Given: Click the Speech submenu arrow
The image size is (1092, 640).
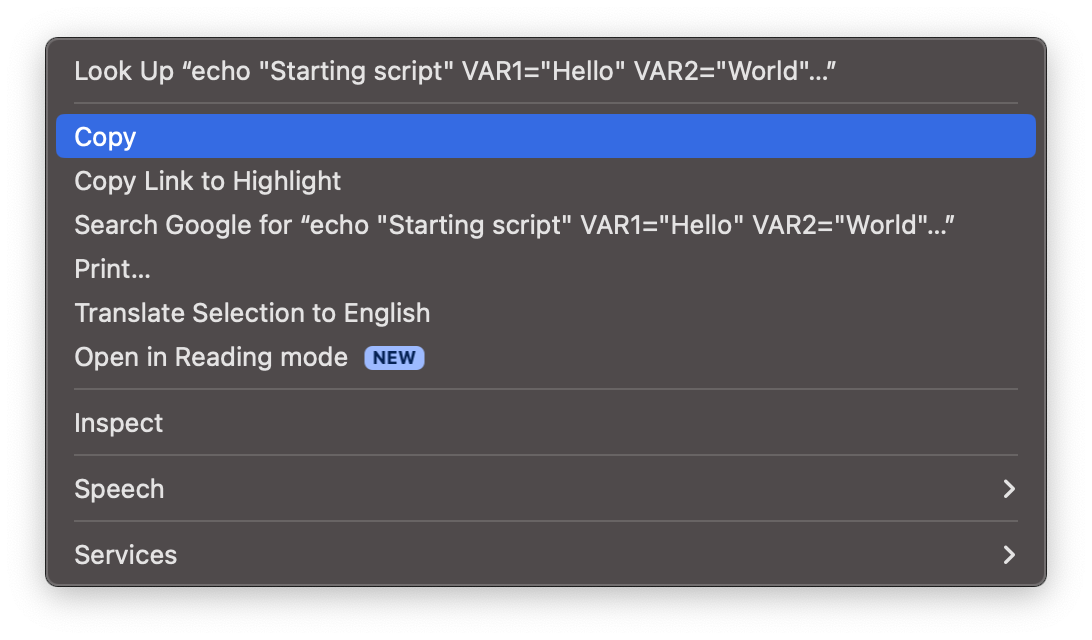Looking at the screenshot, I should (1008, 489).
